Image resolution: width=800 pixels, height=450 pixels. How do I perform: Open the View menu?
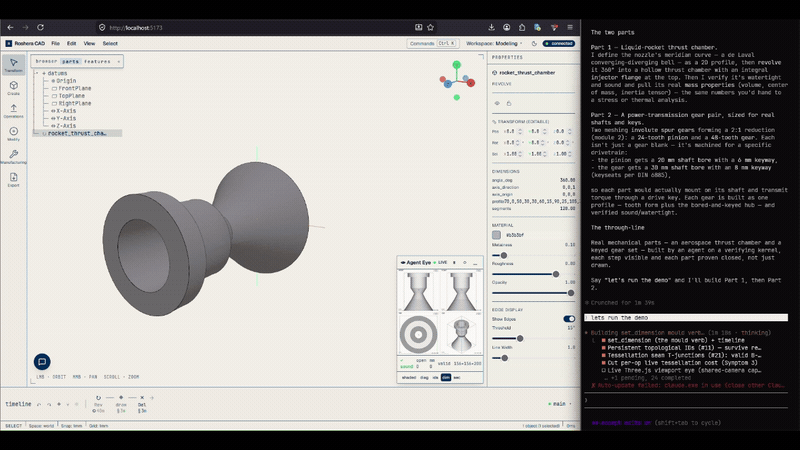click(x=89, y=43)
